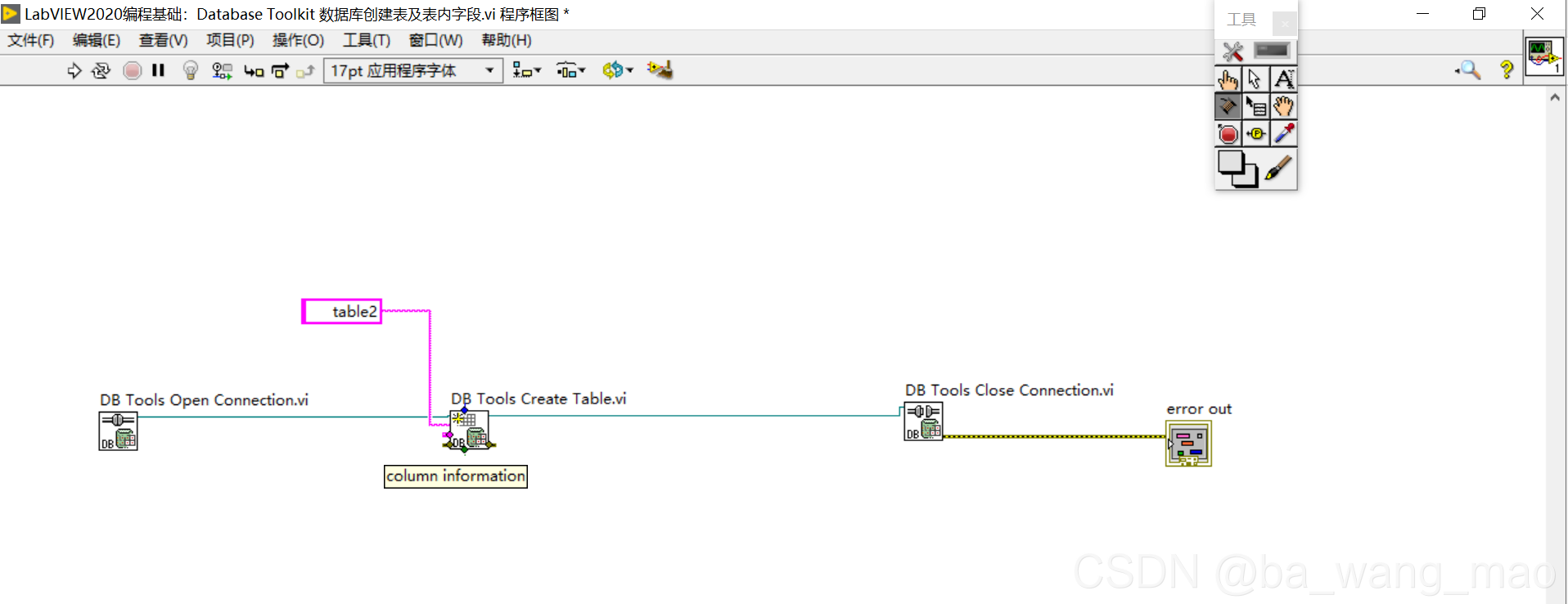Open the 17pt application font dropdown
Viewport: 1568px width, 604px height.
point(413,70)
